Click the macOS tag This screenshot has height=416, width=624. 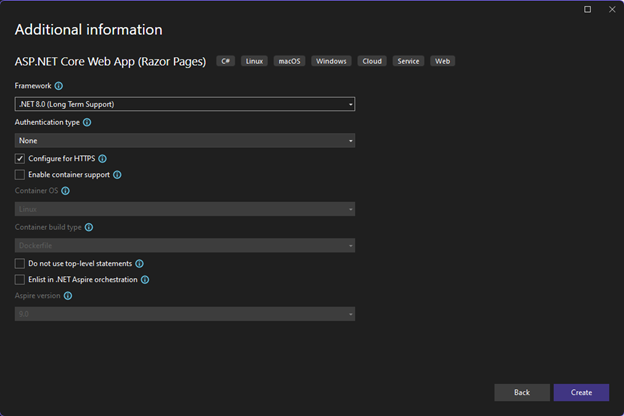(x=289, y=61)
